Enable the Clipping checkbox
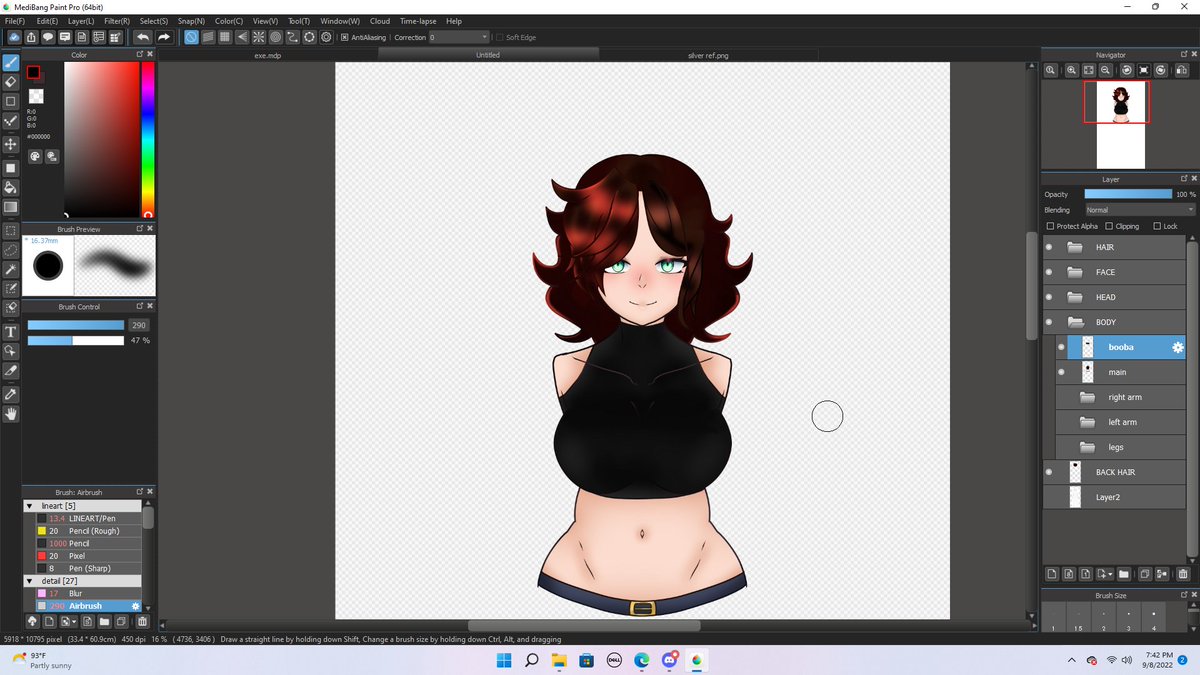The height and width of the screenshot is (675, 1200). point(1109,226)
